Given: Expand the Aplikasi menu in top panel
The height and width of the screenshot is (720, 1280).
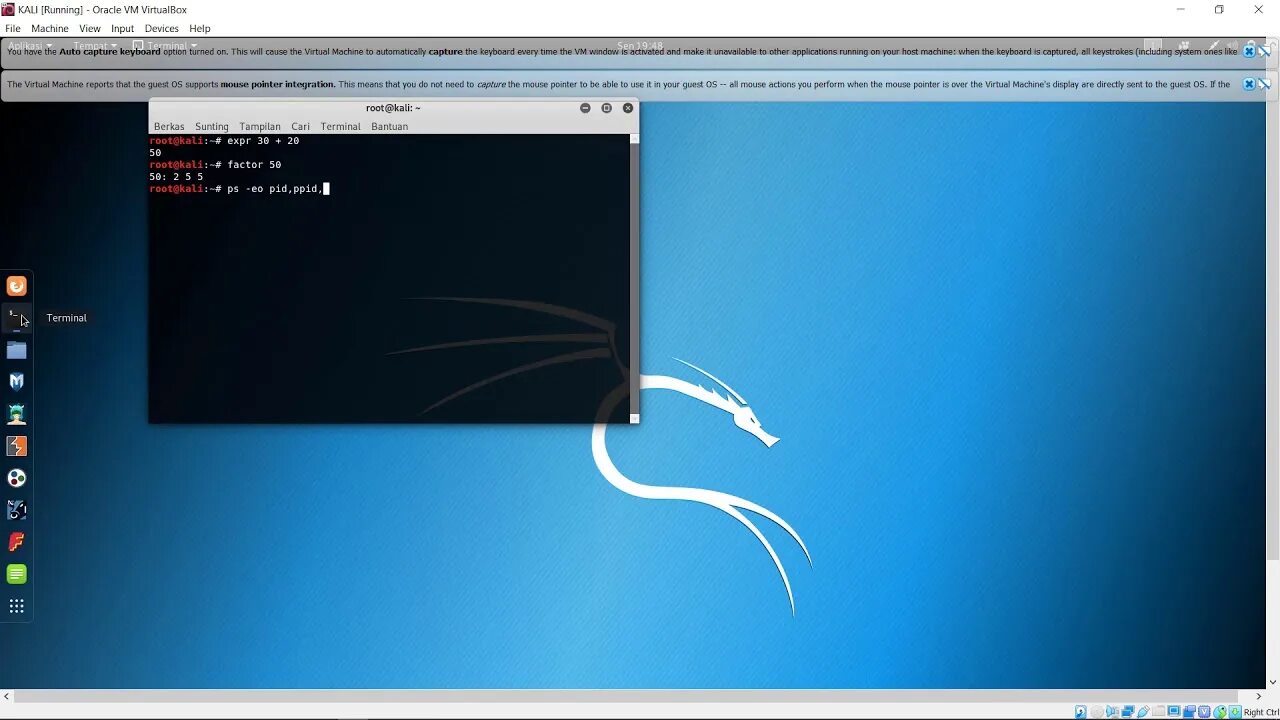Looking at the screenshot, I should tap(28, 45).
